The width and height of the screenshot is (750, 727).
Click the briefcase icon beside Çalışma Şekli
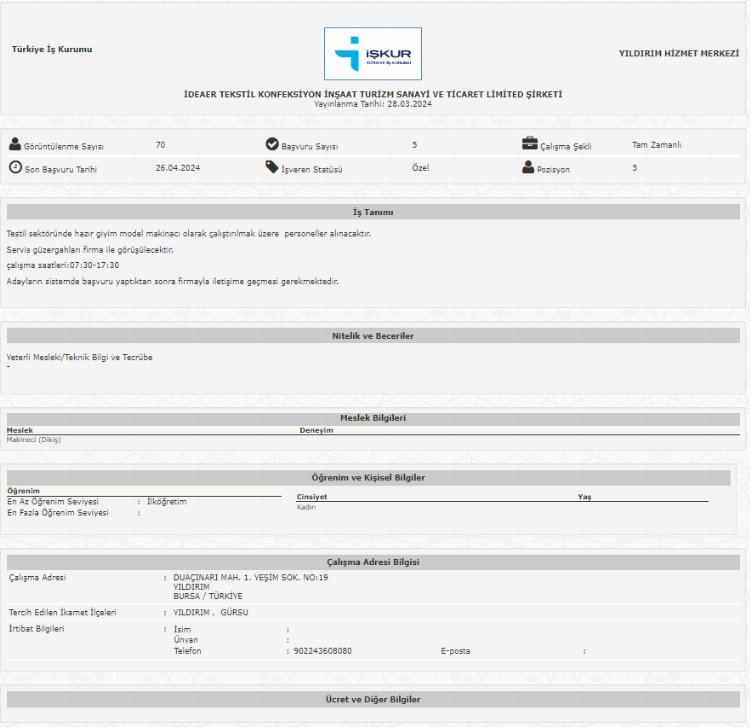coord(529,144)
